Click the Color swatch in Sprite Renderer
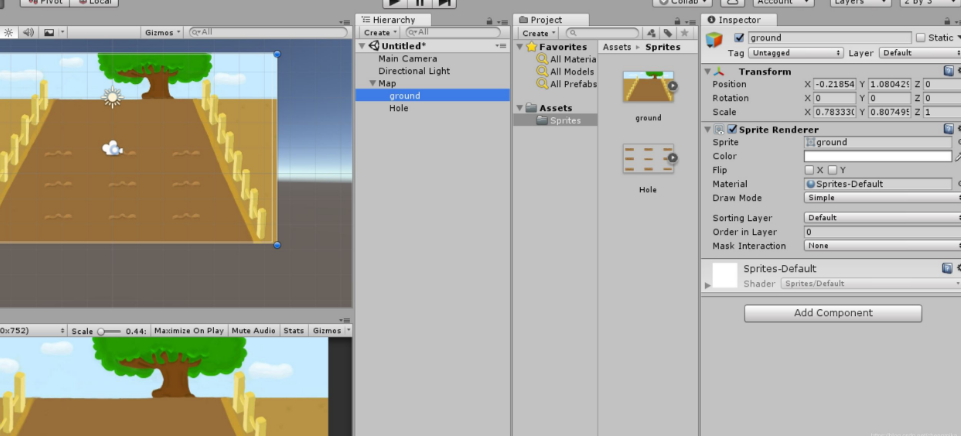Image resolution: width=962 pixels, height=436 pixels. coord(878,156)
